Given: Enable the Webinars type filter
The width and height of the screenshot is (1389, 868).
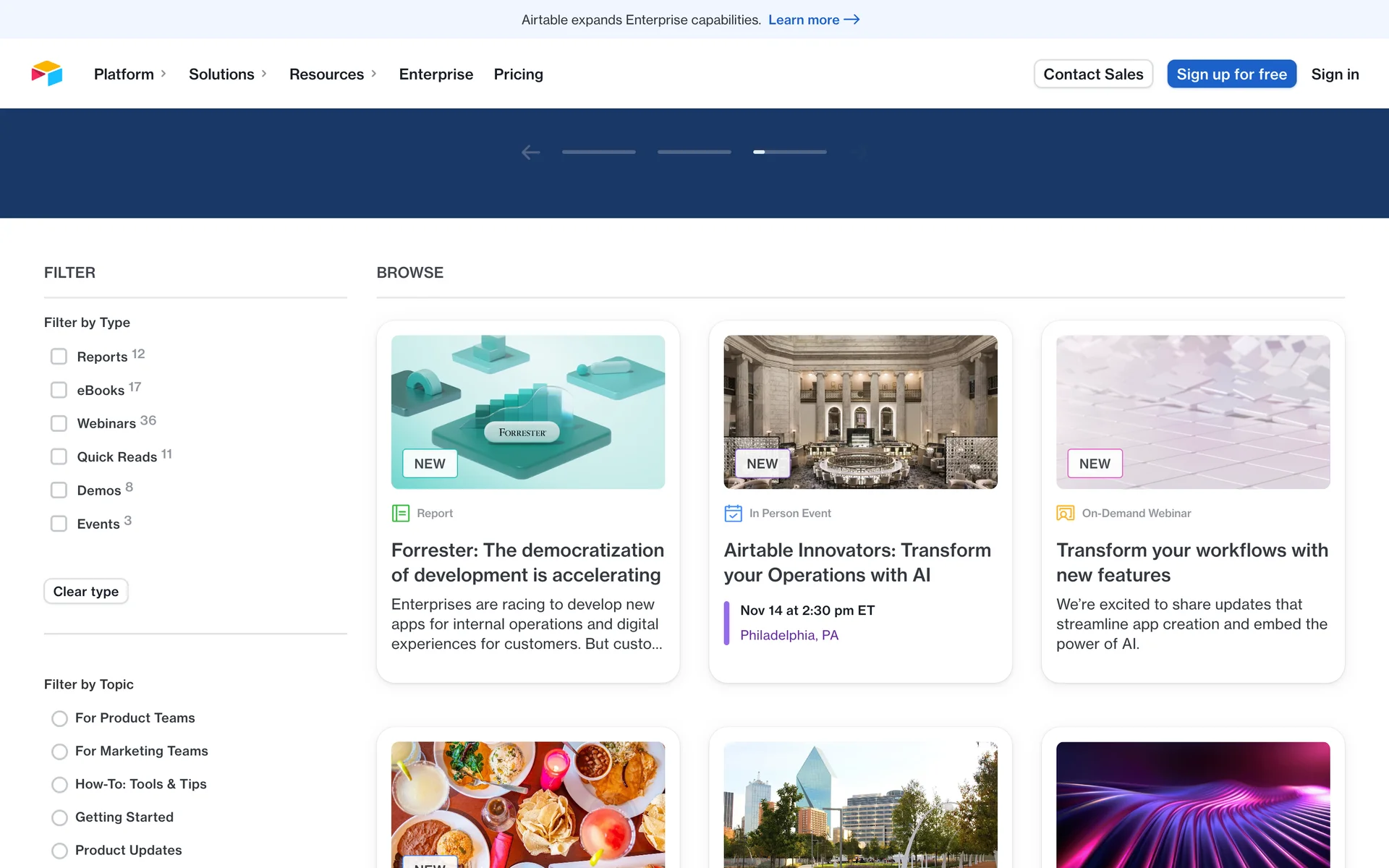Looking at the screenshot, I should pos(59,423).
